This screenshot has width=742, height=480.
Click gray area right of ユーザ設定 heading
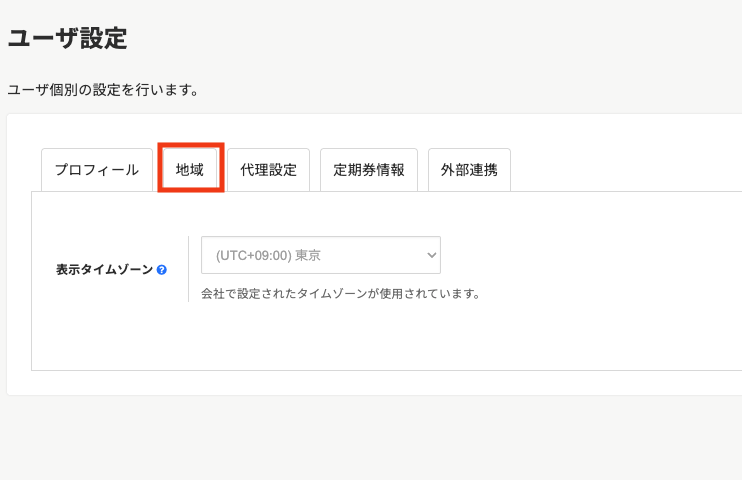click(x=450, y=40)
